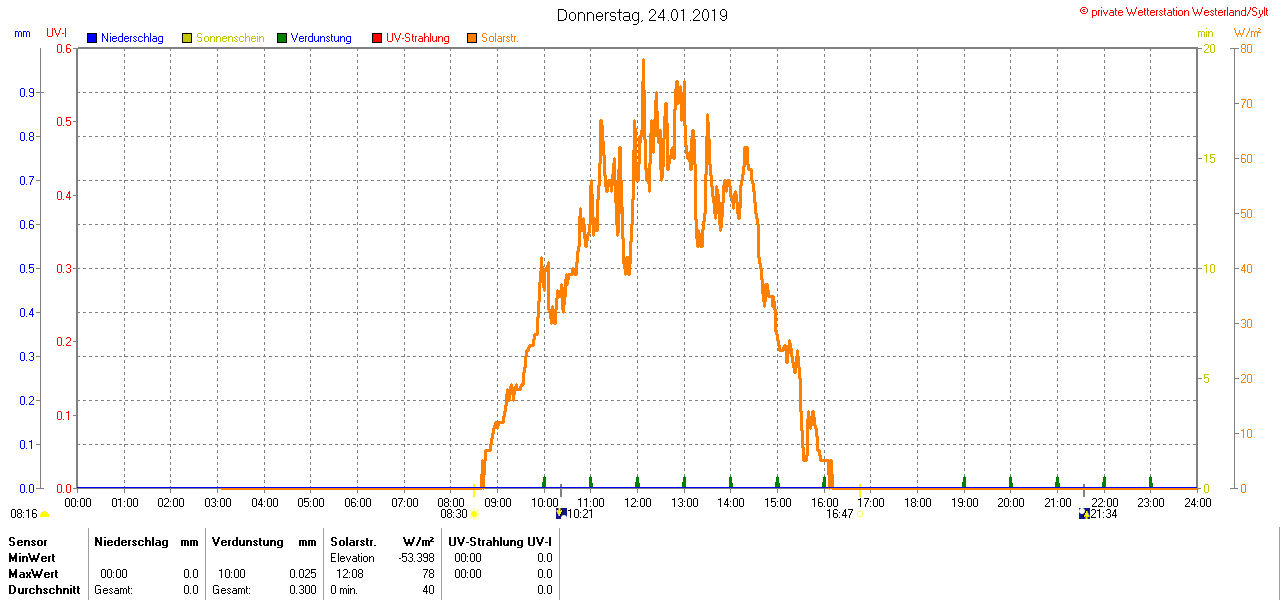Click the moon icon beside 10:21
Image resolution: width=1280 pixels, height=600 pixels.
click(561, 513)
